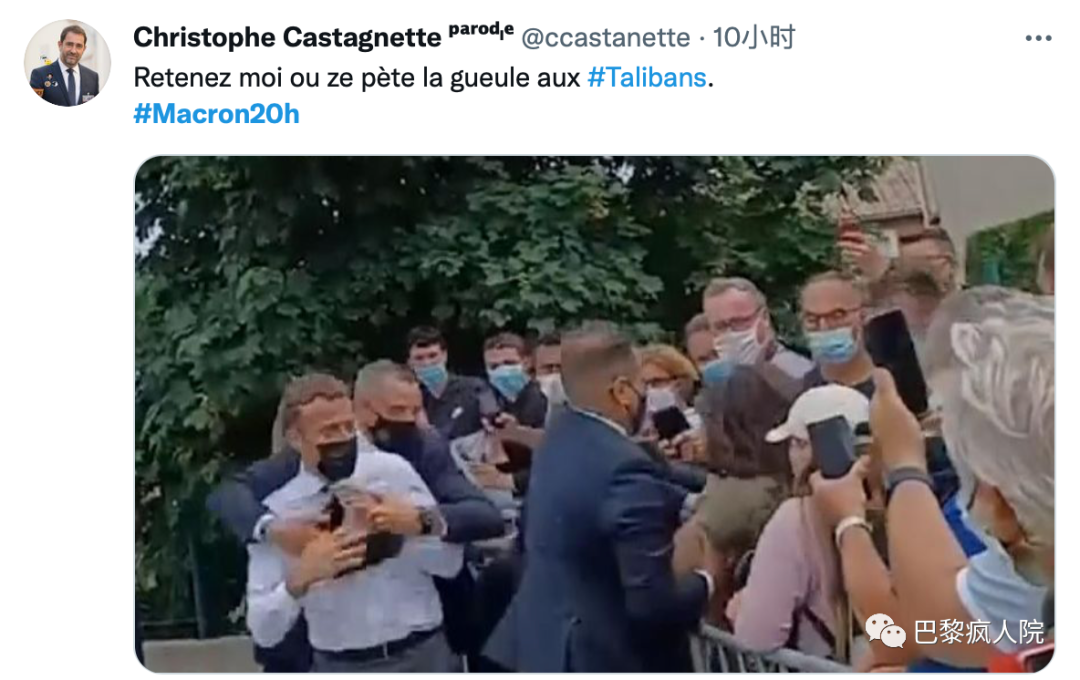The image size is (1080, 680).
Task: Click the black phone held up at right
Action: pos(896,362)
